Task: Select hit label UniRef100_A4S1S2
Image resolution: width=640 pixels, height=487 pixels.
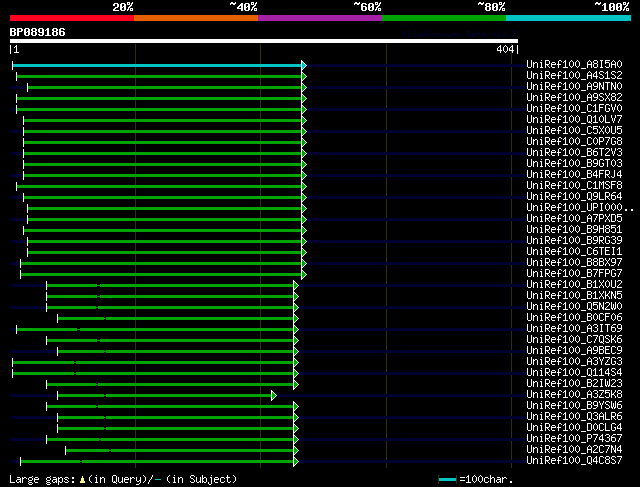Action: [574, 75]
